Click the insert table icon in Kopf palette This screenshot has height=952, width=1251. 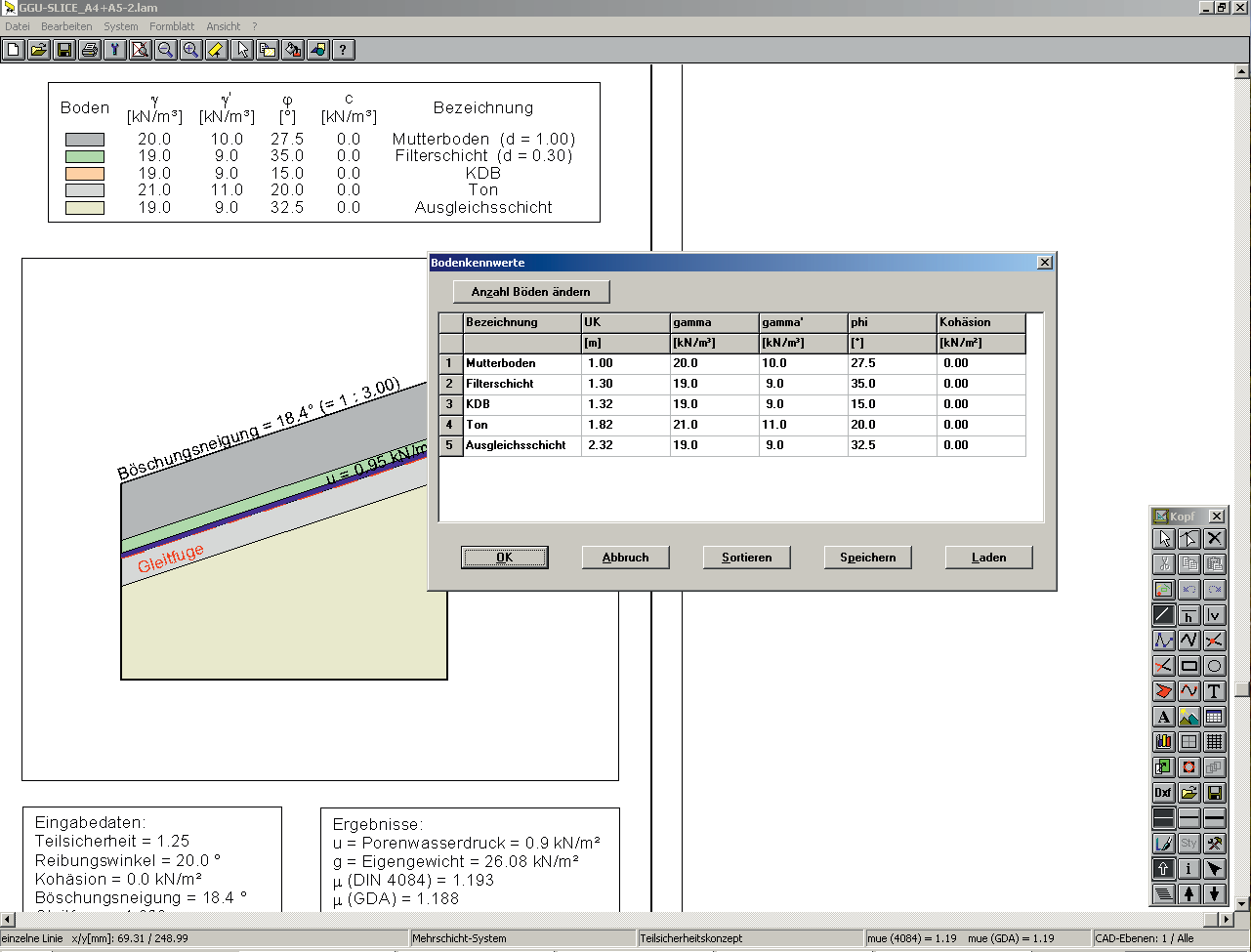pyautogui.click(x=1215, y=717)
